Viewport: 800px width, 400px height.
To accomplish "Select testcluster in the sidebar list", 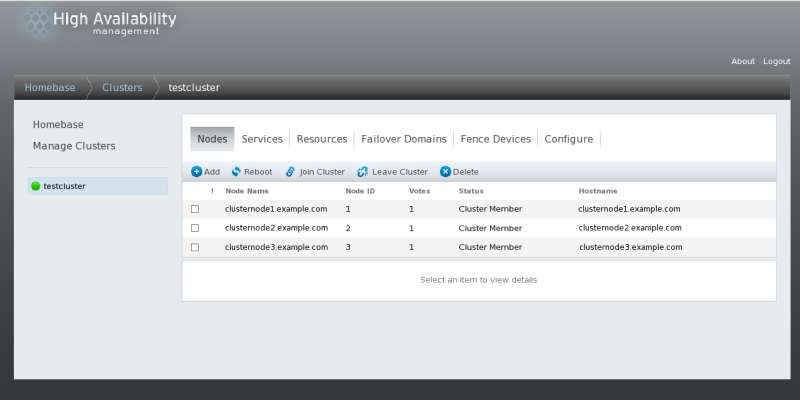I will (x=65, y=186).
